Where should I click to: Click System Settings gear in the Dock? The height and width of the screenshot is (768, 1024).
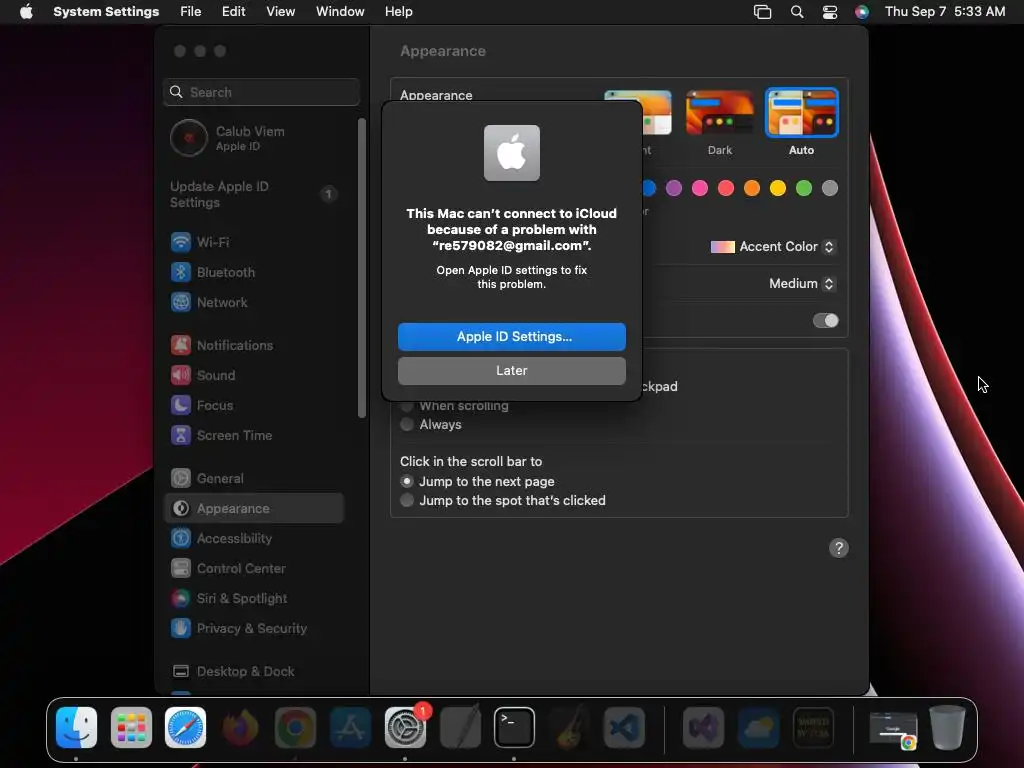pos(405,728)
